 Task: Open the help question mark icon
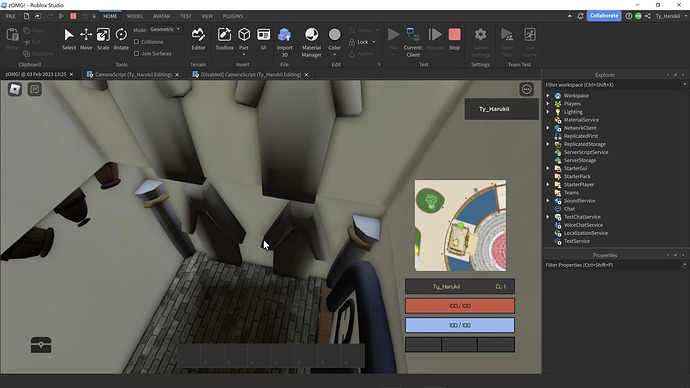point(629,16)
